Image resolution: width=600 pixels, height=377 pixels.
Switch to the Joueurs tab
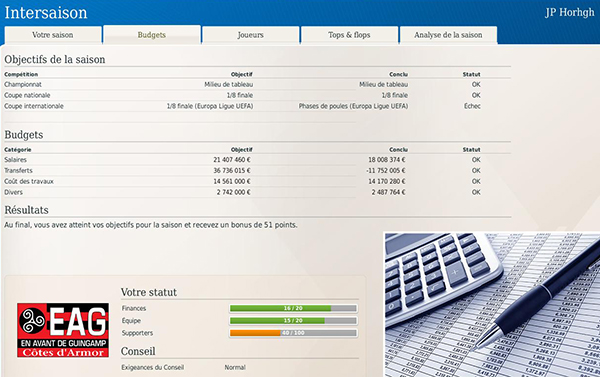click(x=251, y=35)
